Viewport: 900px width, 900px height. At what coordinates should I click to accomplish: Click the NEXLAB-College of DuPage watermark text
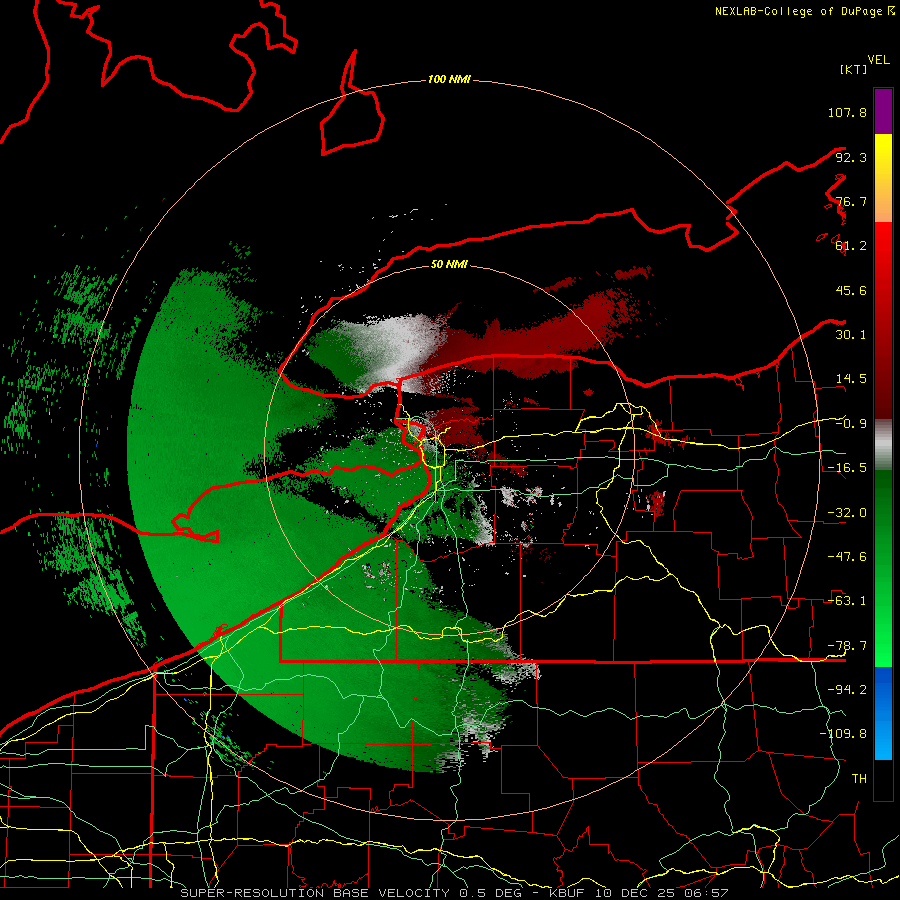[804, 11]
